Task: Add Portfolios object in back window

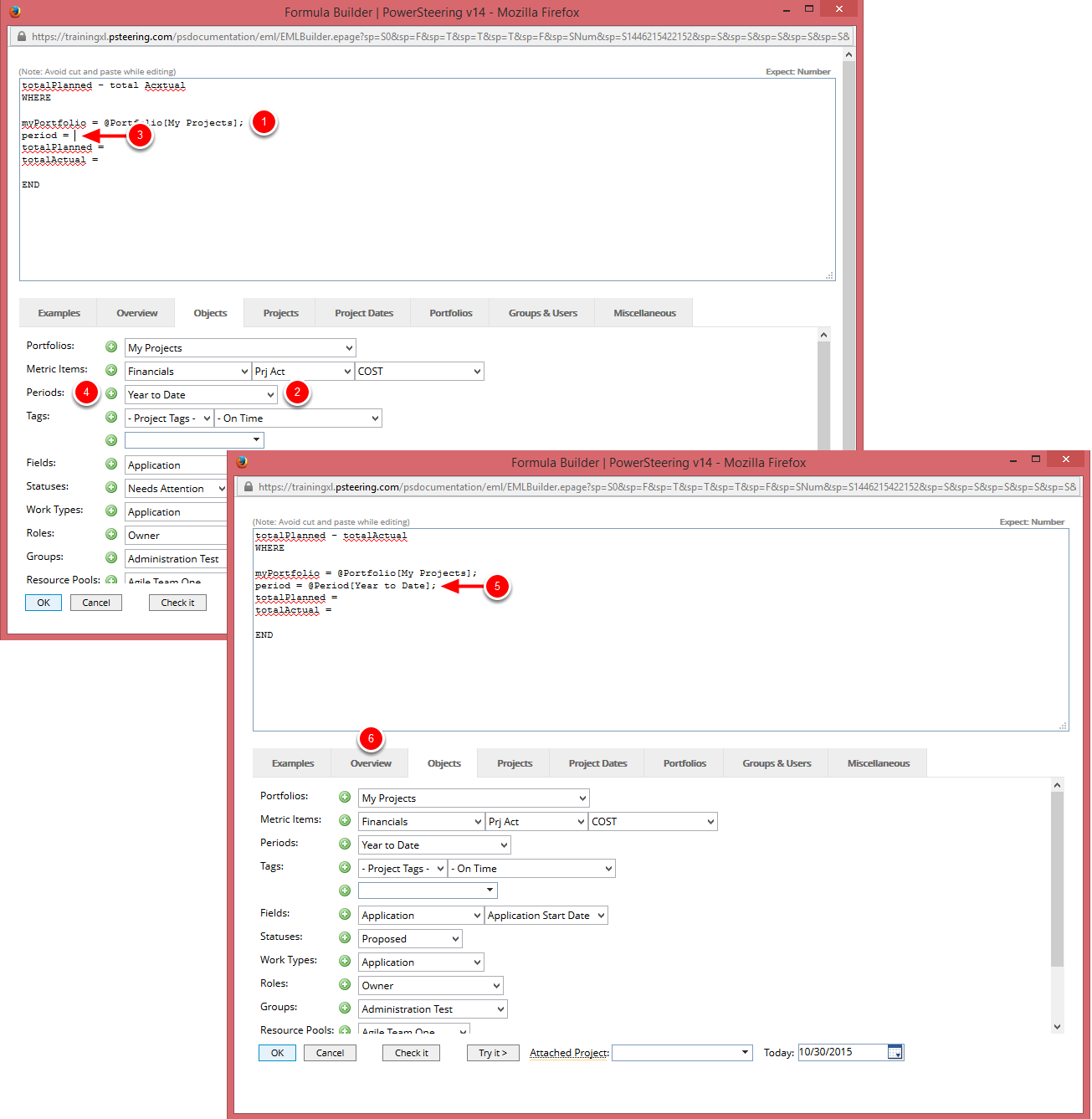Action: click(x=111, y=346)
